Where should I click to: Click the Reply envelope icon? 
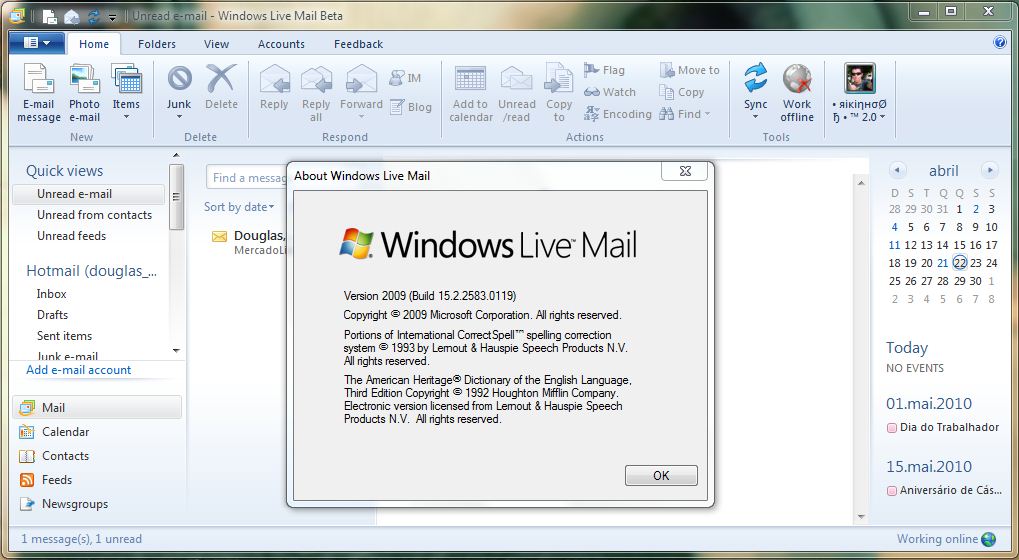(274, 79)
